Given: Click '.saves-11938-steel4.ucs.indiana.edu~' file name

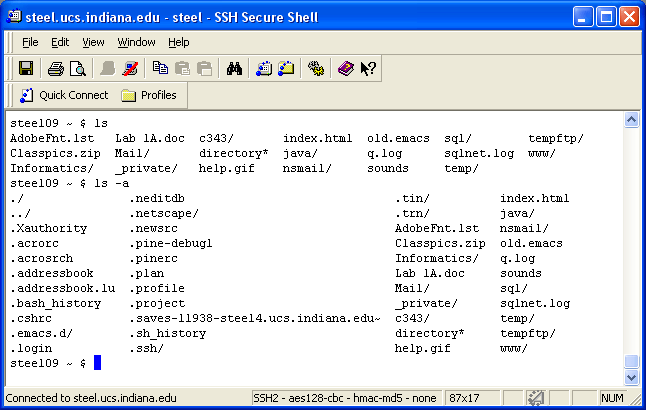Looking at the screenshot, I should pos(255,318).
